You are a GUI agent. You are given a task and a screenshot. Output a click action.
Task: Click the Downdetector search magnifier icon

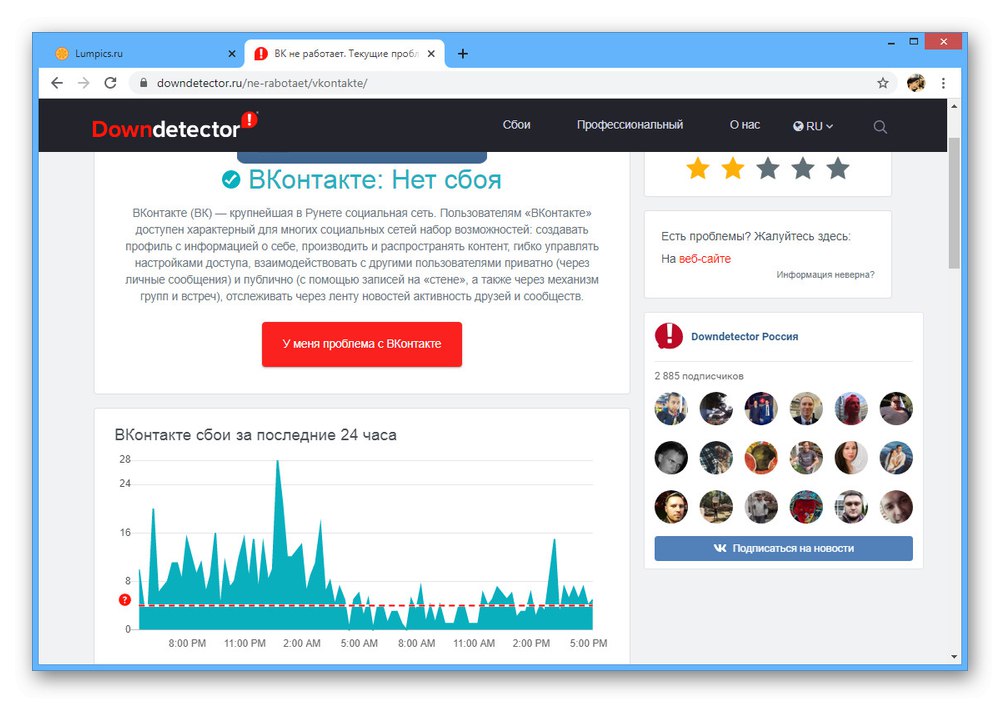click(x=880, y=126)
